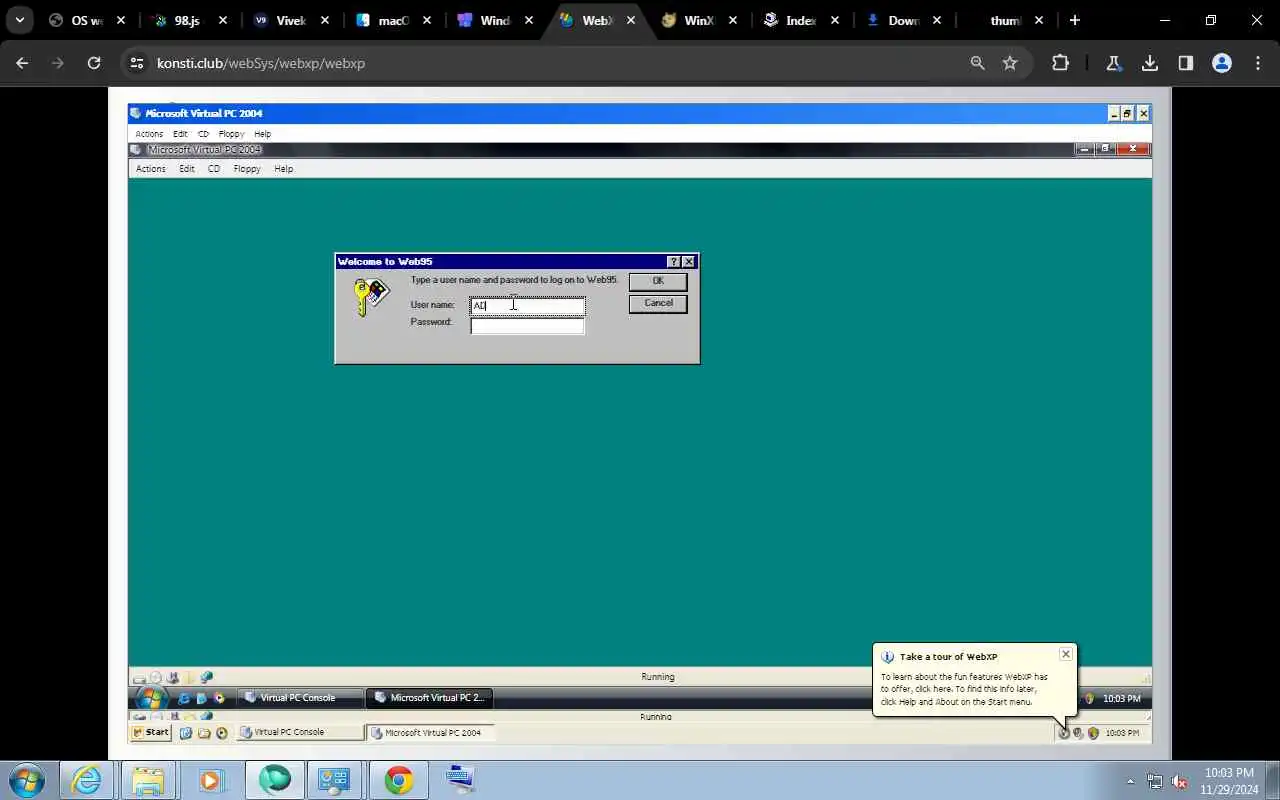Click the media player icon in Vista quick launch
Screen dimensions: 1280x800
click(x=219, y=698)
